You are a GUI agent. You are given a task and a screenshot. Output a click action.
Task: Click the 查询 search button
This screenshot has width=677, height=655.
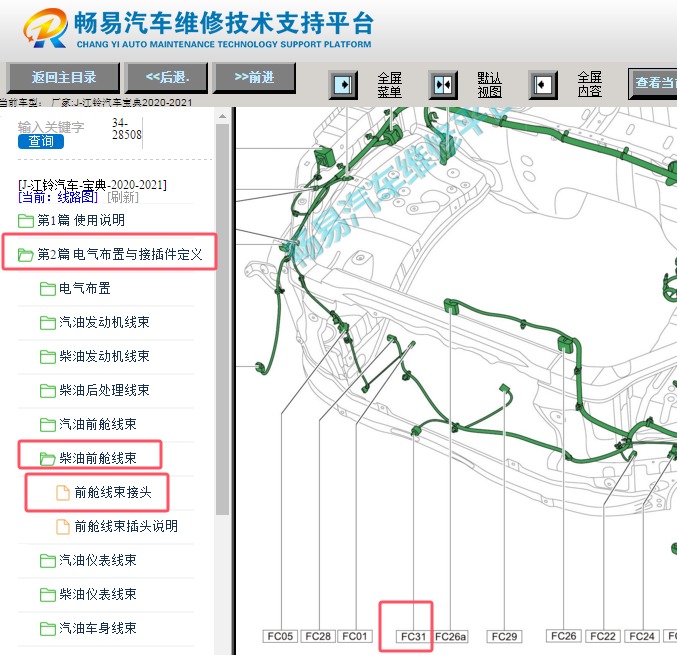point(41,141)
